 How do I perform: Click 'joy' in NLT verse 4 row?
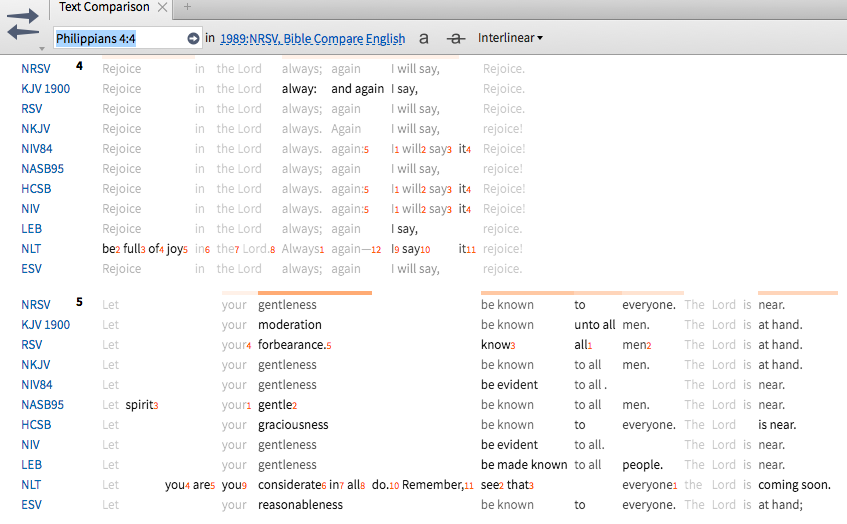(x=174, y=248)
